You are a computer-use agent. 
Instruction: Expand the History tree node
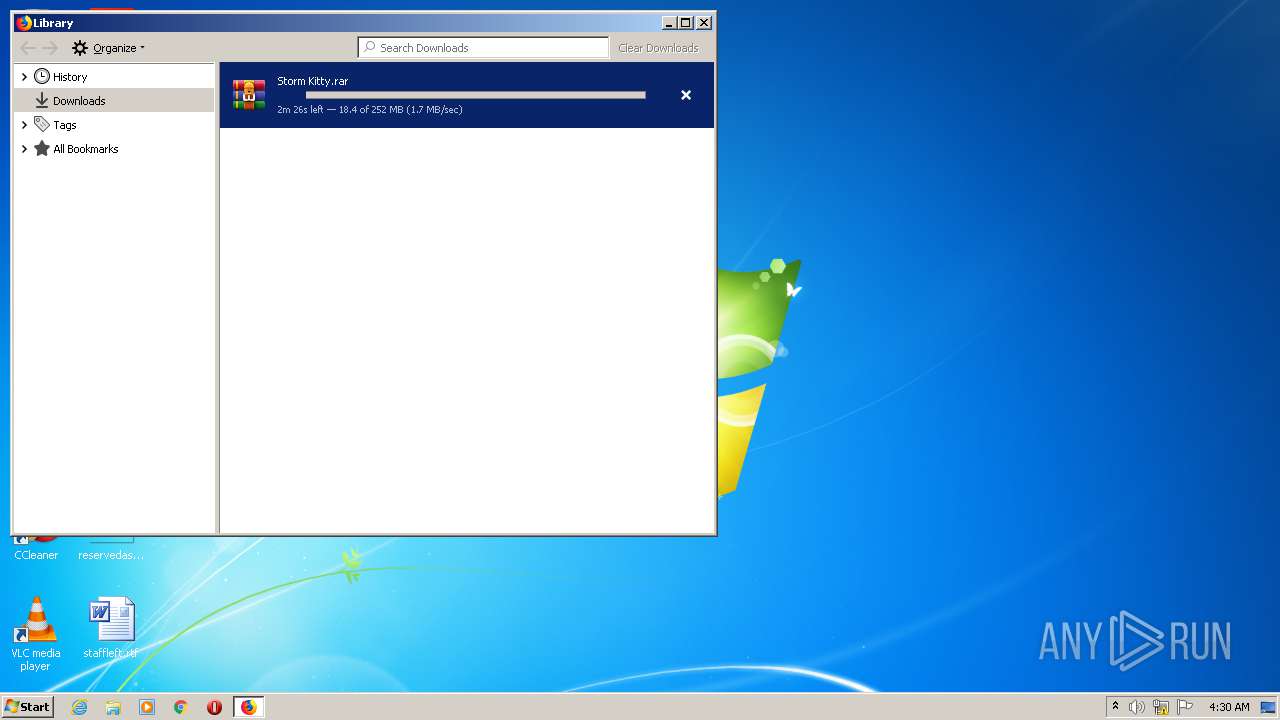point(24,77)
